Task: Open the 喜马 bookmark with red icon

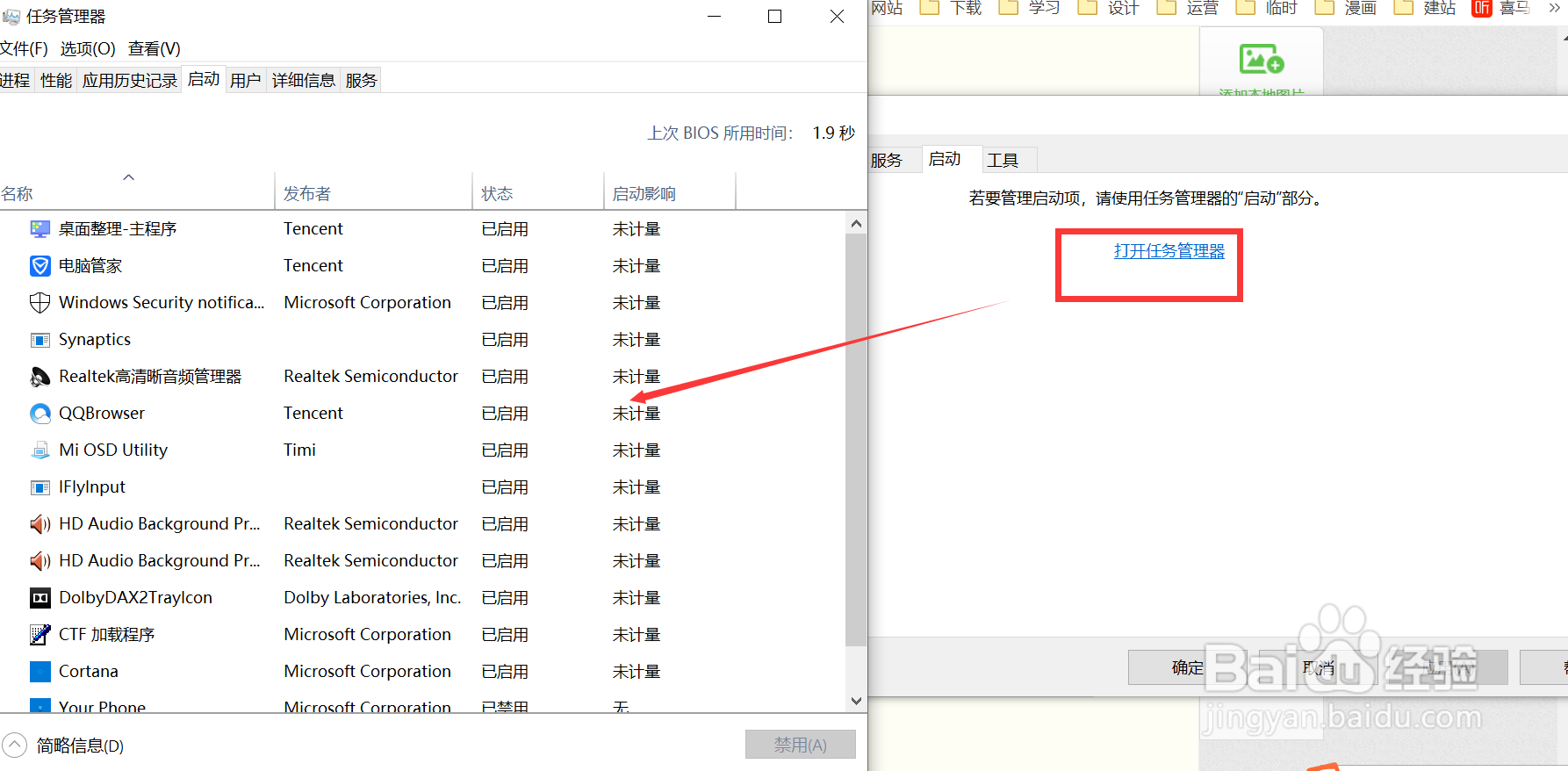Action: 1502,8
